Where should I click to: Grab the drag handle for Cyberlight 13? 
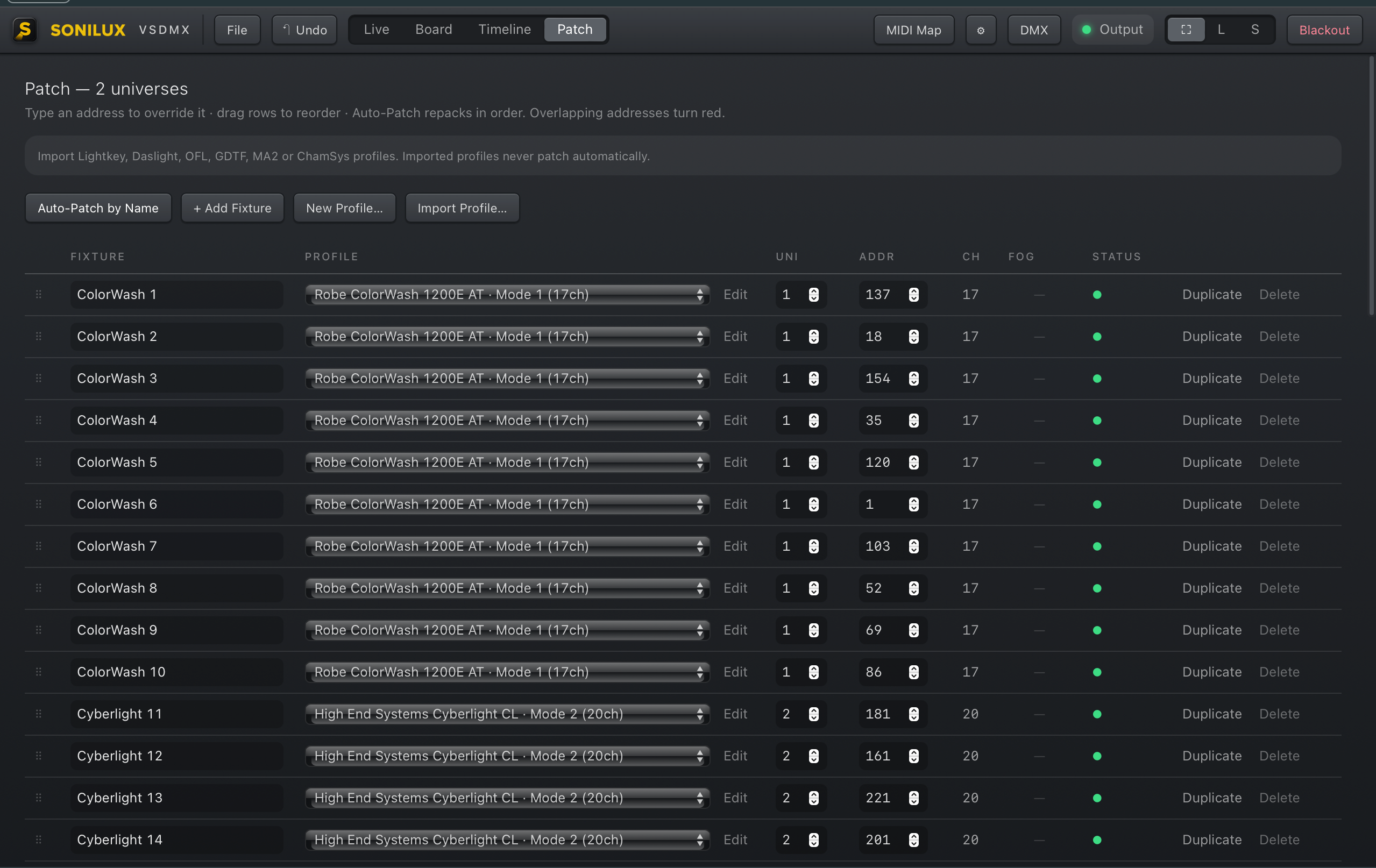click(x=39, y=798)
